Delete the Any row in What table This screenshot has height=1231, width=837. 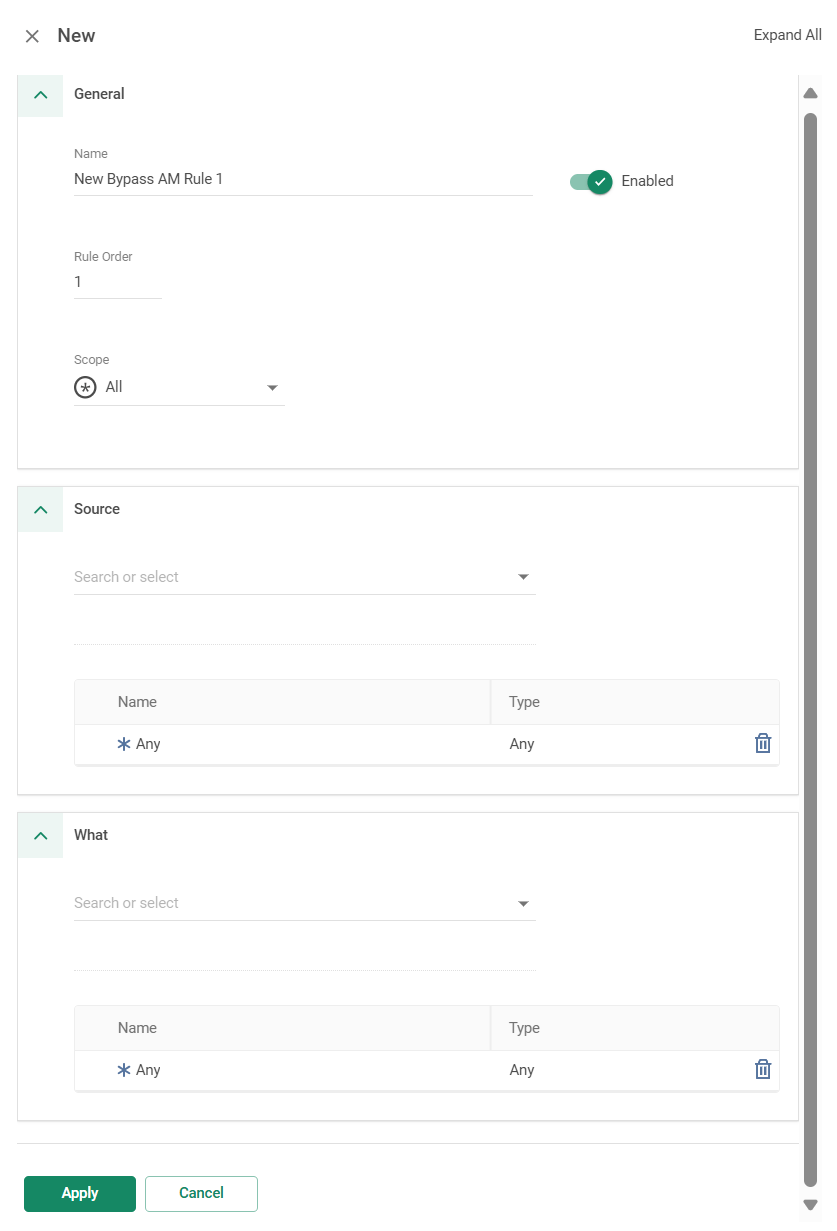coord(763,1069)
